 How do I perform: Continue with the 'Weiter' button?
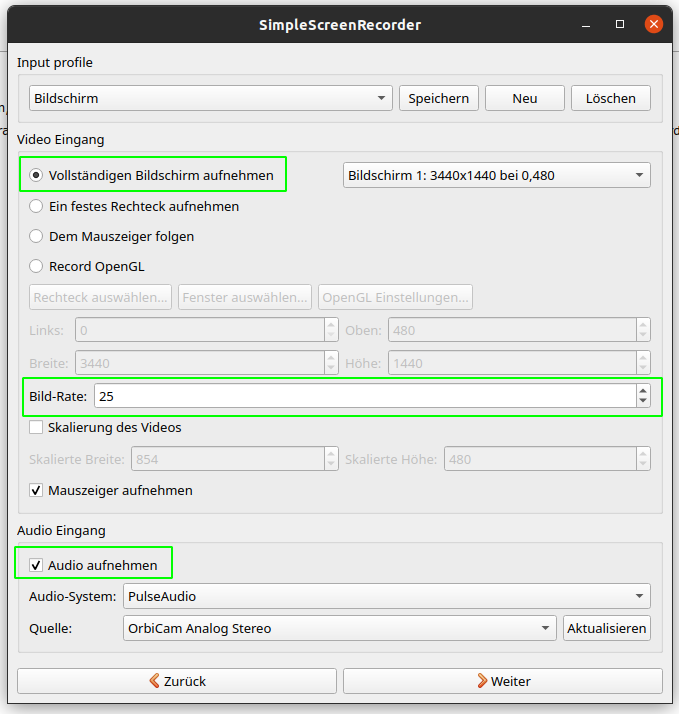[x=503, y=681]
